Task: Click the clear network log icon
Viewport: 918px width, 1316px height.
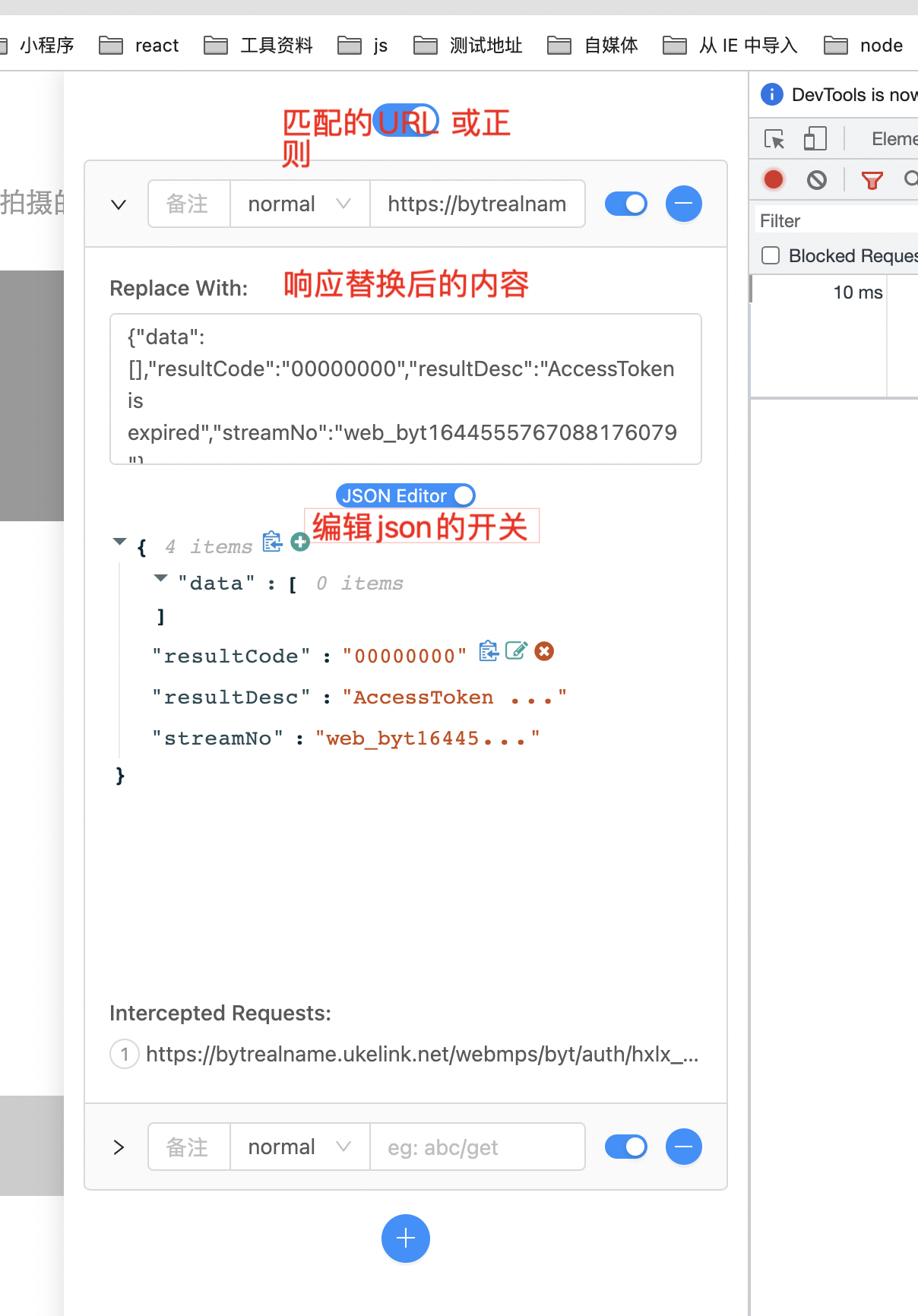Action: 817,179
